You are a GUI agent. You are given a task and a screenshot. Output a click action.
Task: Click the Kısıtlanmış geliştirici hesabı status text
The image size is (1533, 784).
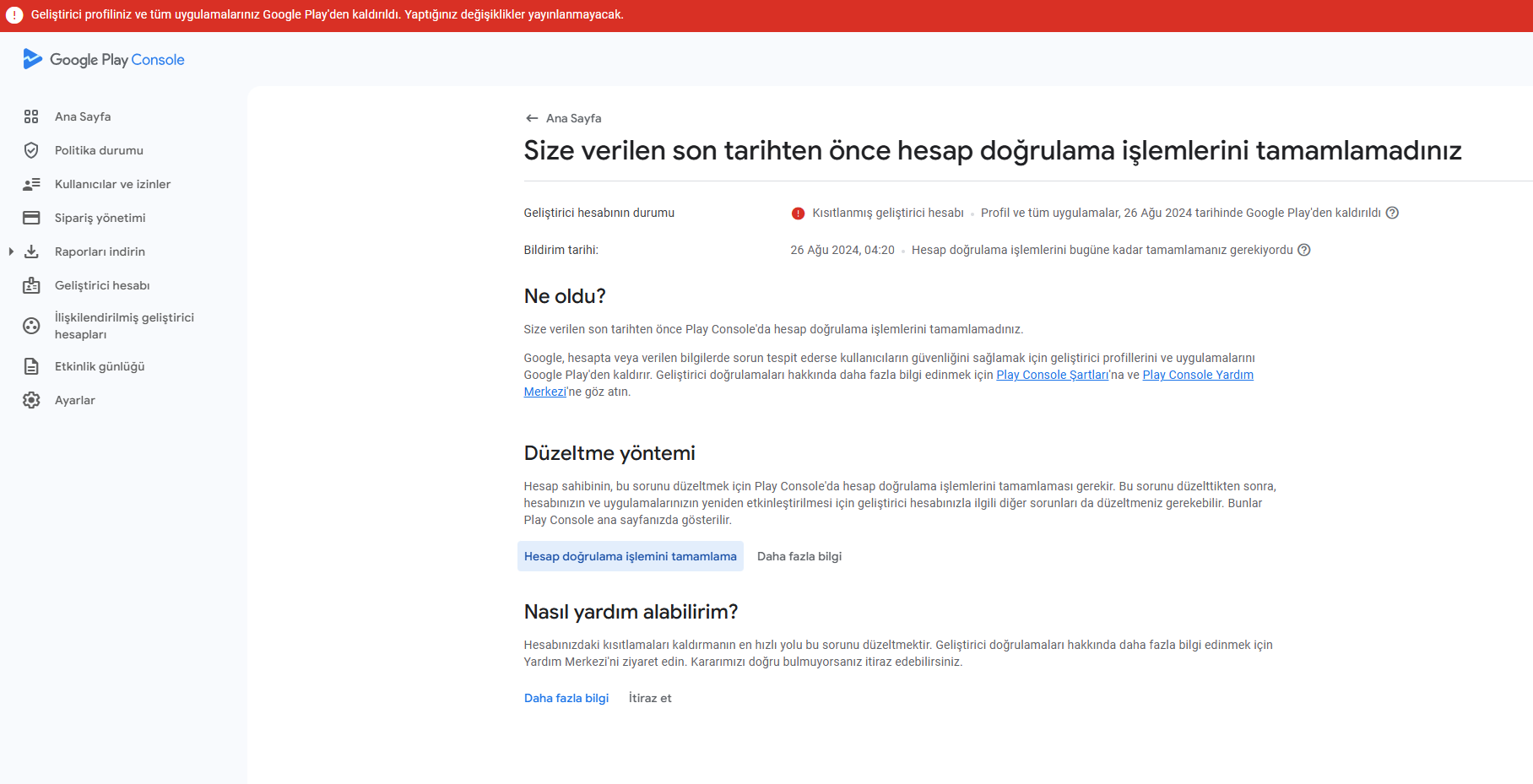coord(888,213)
